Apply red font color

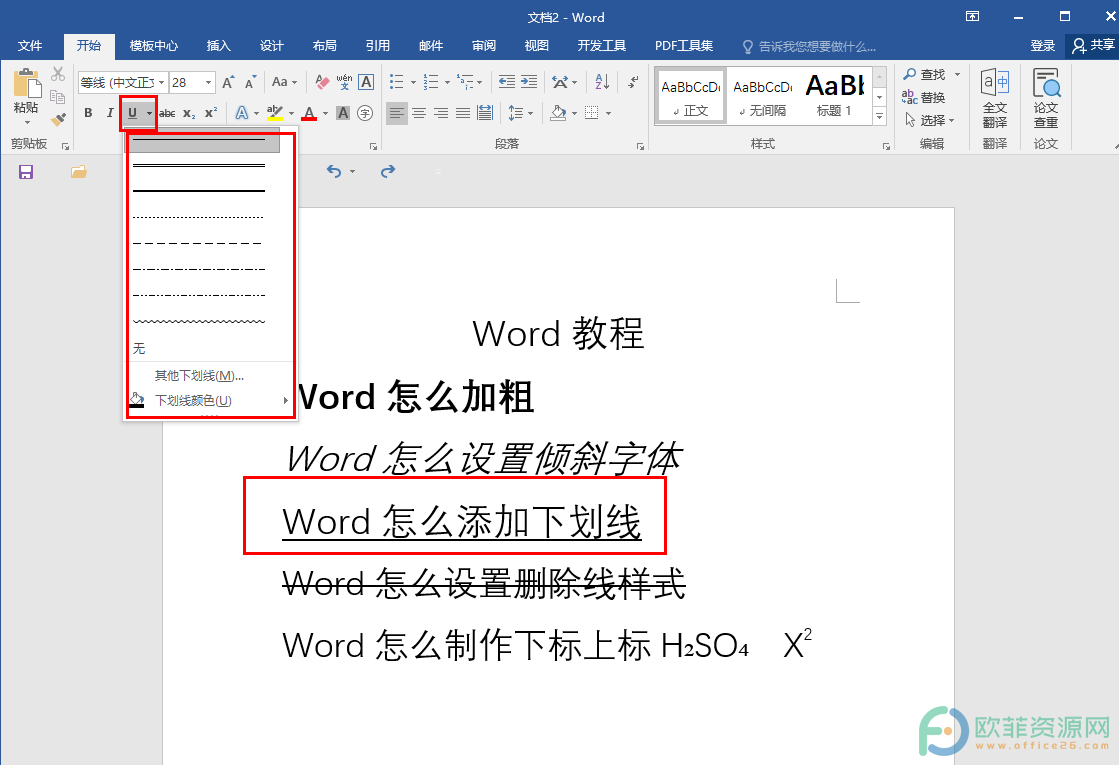309,113
